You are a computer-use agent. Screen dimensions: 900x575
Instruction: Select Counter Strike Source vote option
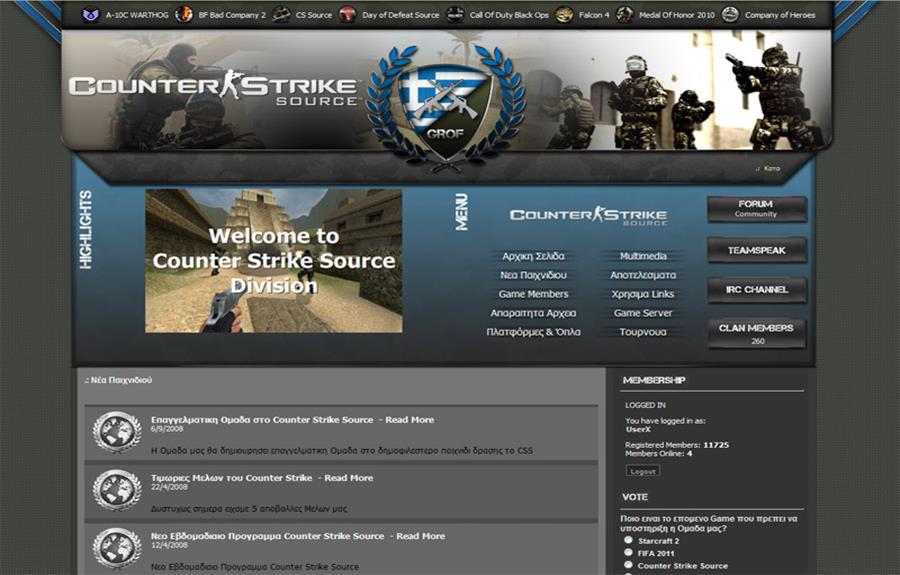click(629, 565)
